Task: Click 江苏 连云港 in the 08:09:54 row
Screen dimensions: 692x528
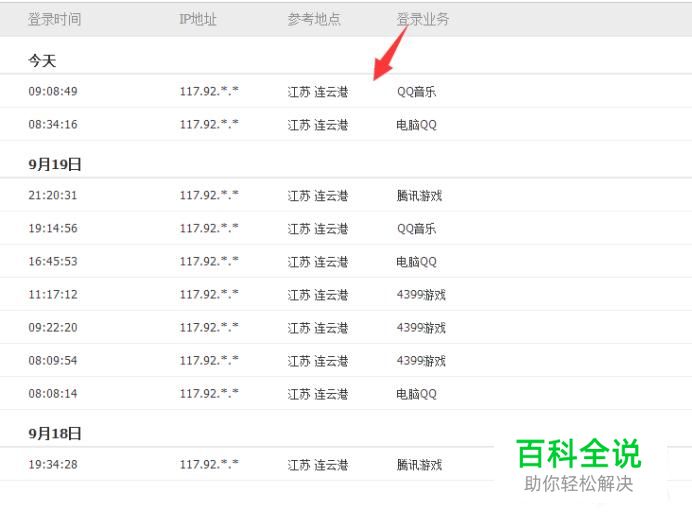Action: pos(318,361)
